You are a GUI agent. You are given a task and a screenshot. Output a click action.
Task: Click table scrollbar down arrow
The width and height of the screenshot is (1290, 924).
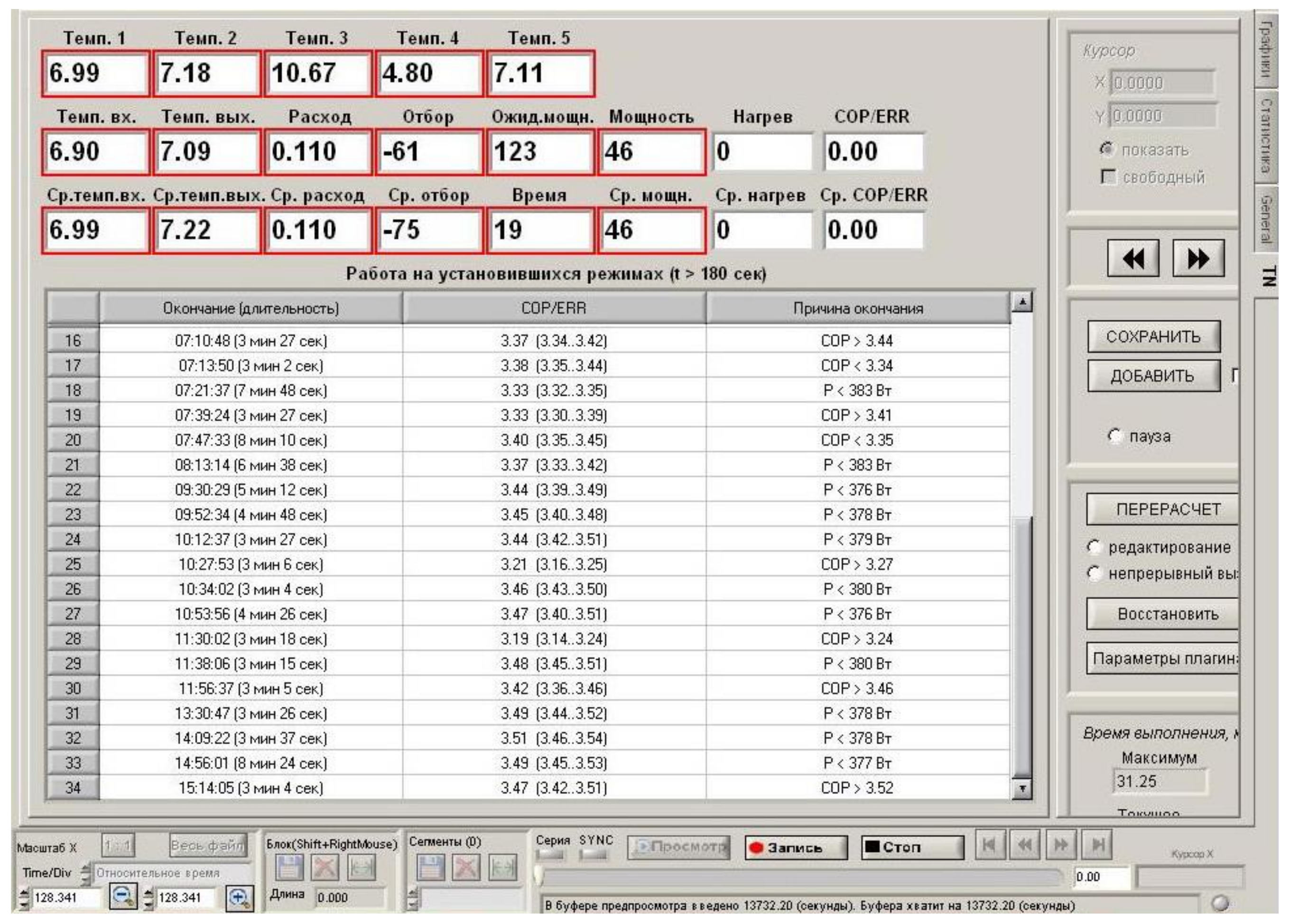1022,789
